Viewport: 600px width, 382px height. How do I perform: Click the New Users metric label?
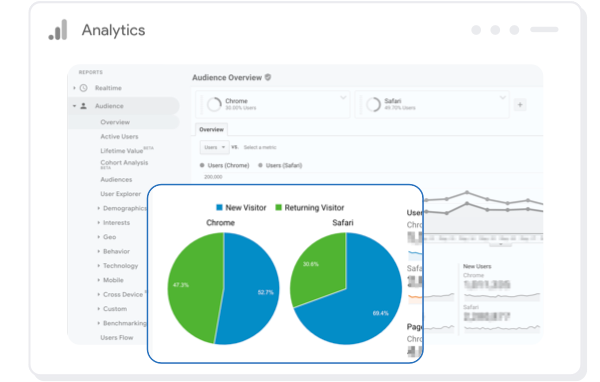click(x=477, y=266)
